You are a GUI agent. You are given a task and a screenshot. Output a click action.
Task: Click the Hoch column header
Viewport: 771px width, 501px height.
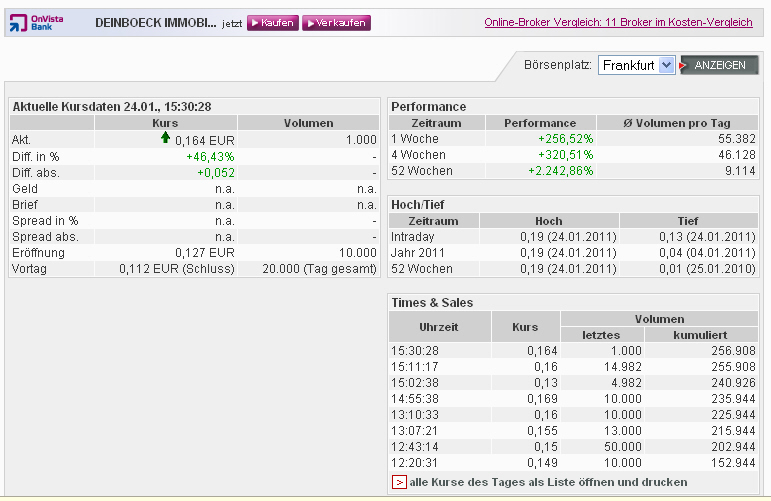click(x=548, y=221)
